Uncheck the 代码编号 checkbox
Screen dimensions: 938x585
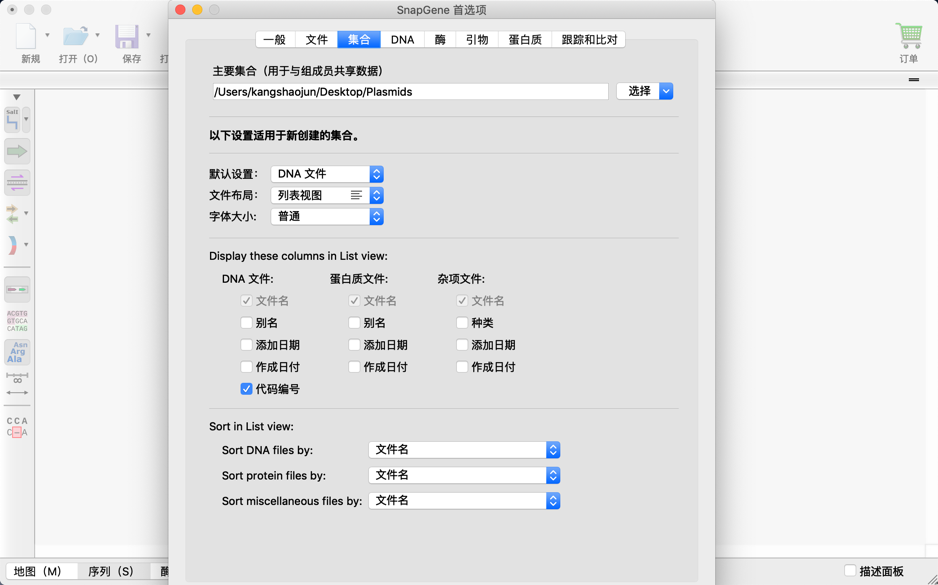pos(246,389)
